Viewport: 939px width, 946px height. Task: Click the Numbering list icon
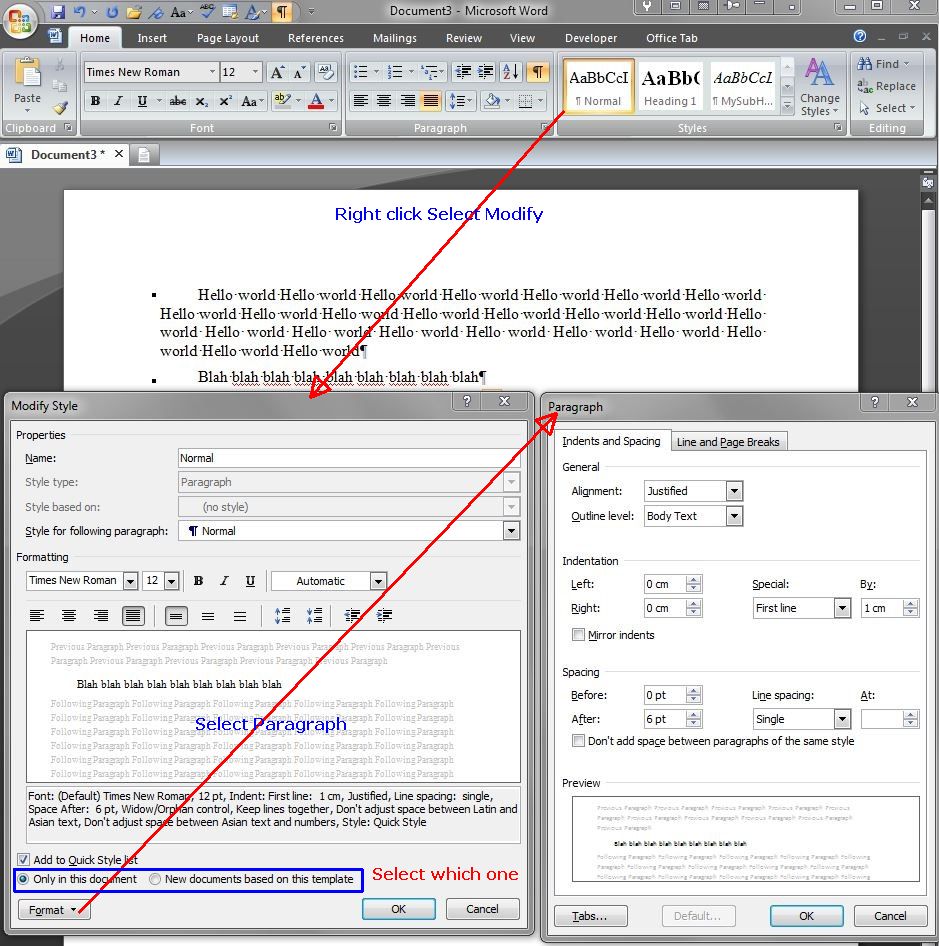tap(395, 72)
